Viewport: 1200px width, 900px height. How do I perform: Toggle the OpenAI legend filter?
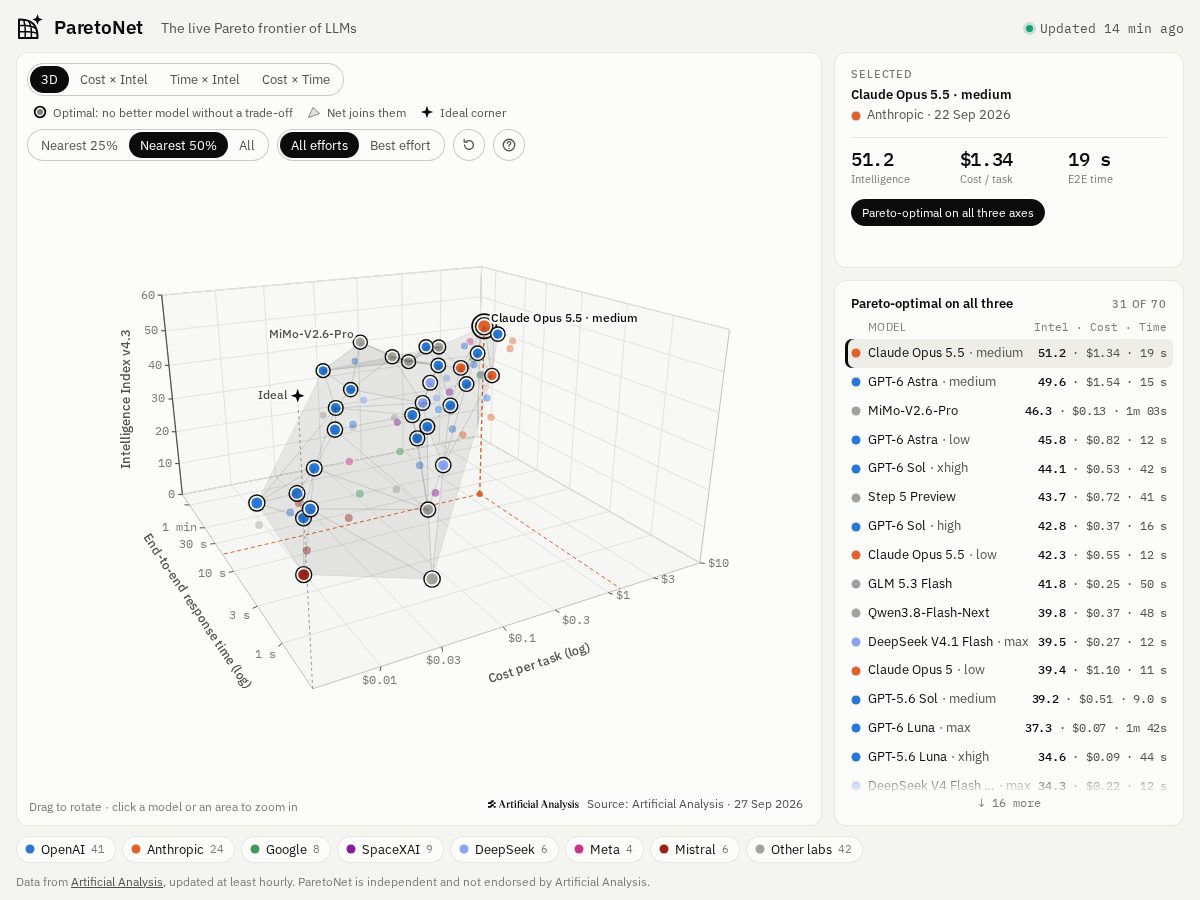(x=66, y=850)
